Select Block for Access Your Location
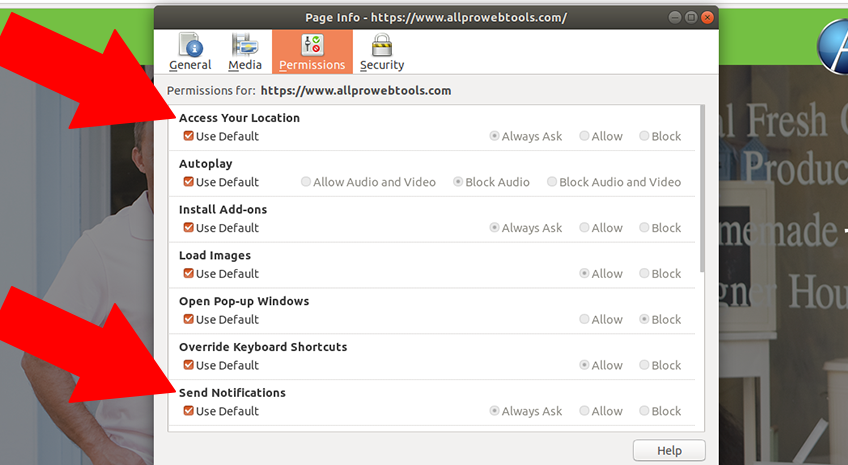Viewport: 848px width, 465px height. point(644,136)
